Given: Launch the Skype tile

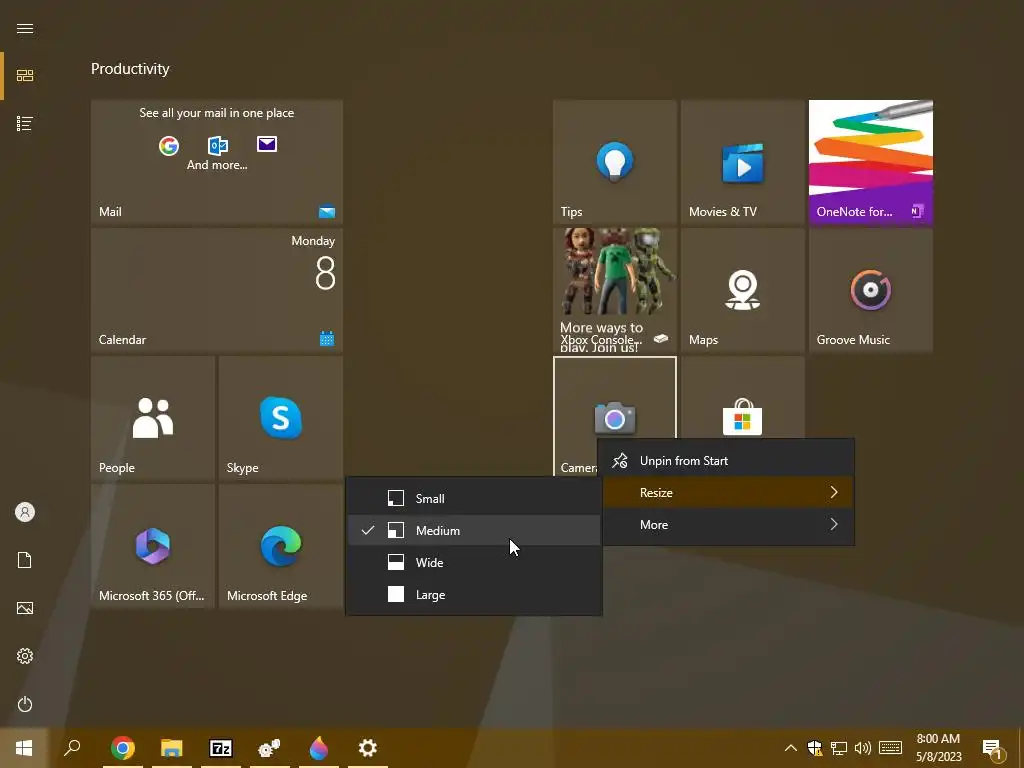Looking at the screenshot, I should 281,417.
